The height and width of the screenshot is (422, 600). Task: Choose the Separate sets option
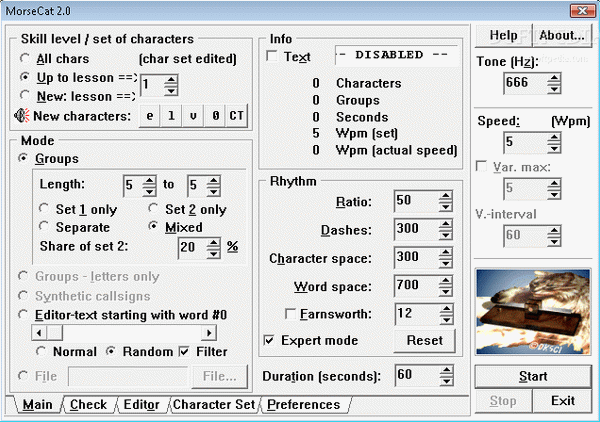click(x=44, y=226)
